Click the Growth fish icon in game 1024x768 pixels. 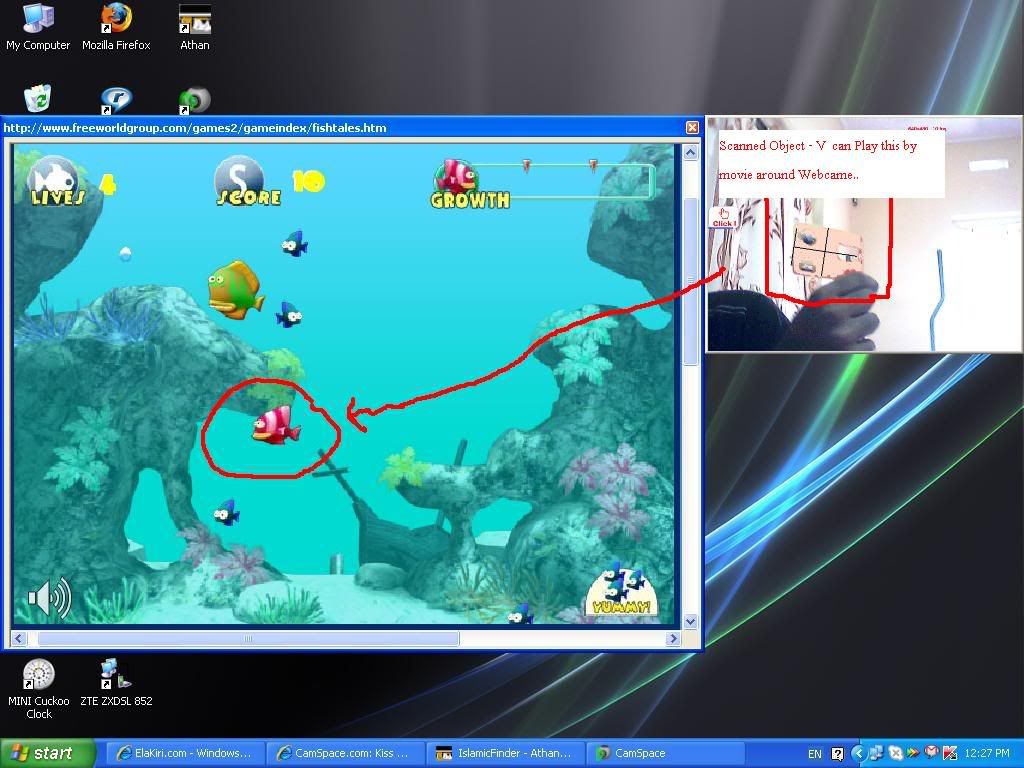pos(456,176)
